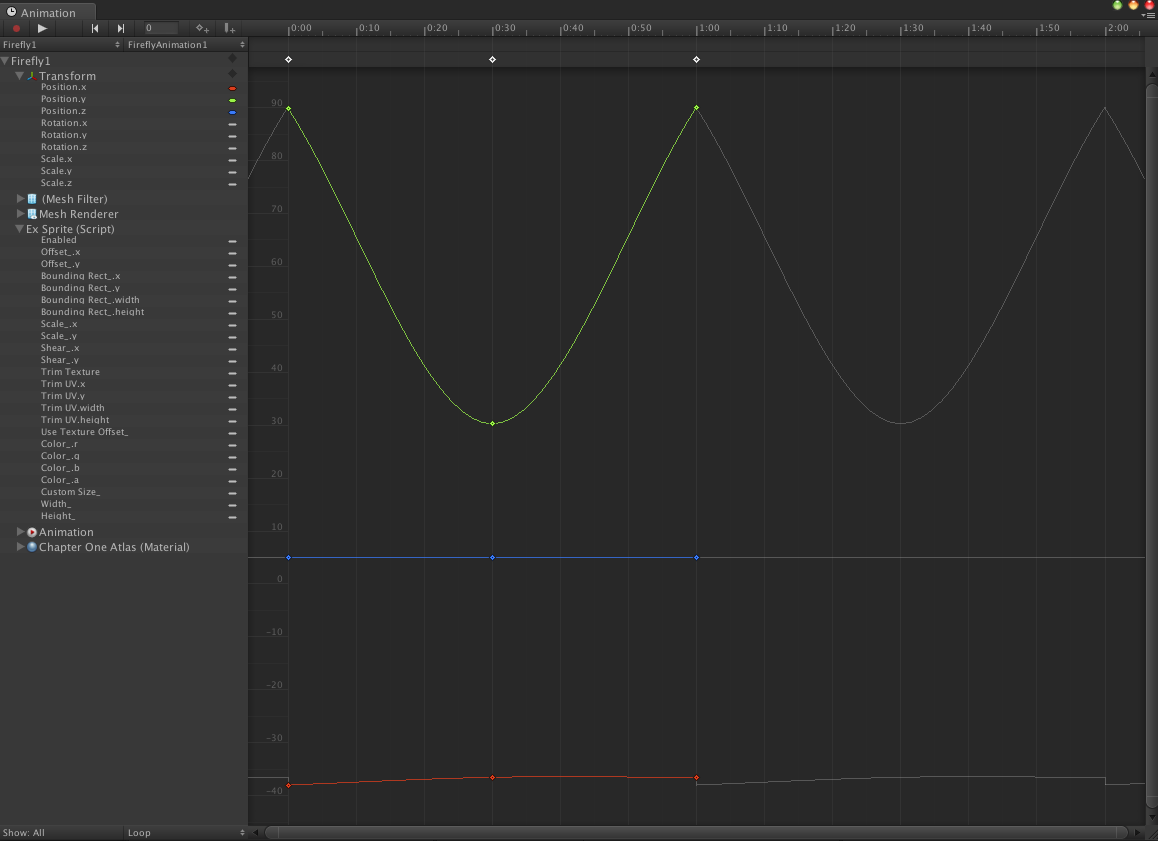Play the animation clip
The image size is (1158, 841).
(42, 28)
